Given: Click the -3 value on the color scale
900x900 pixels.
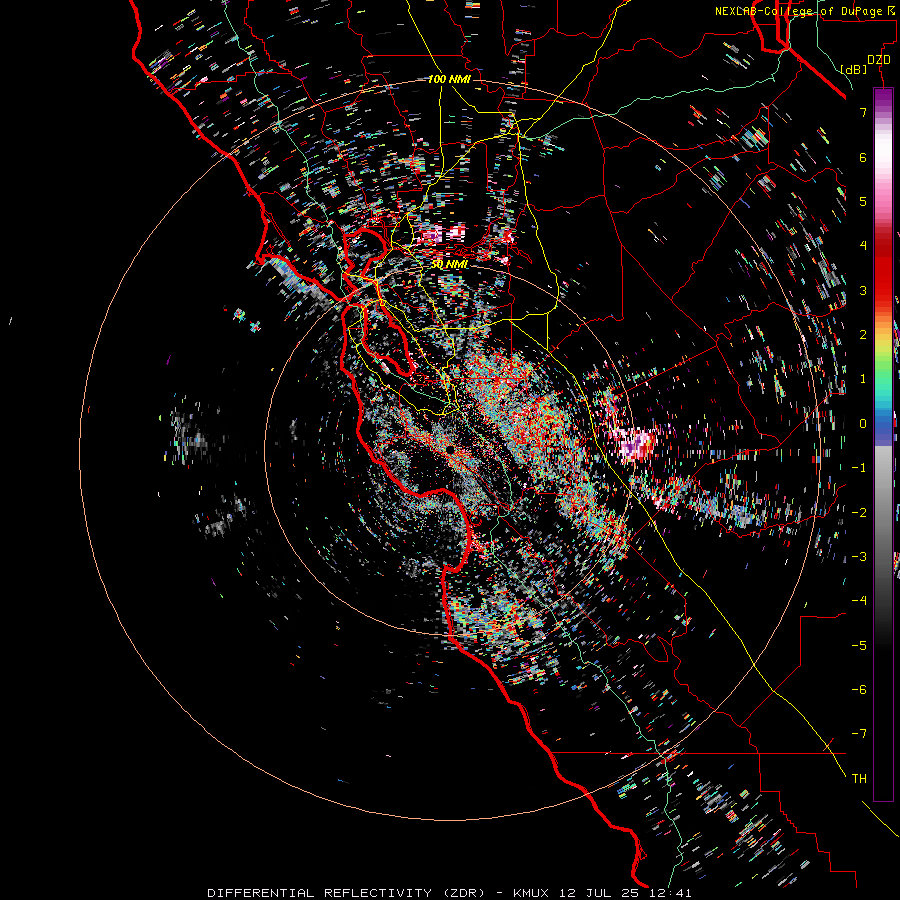Looking at the screenshot, I should pos(859,557).
